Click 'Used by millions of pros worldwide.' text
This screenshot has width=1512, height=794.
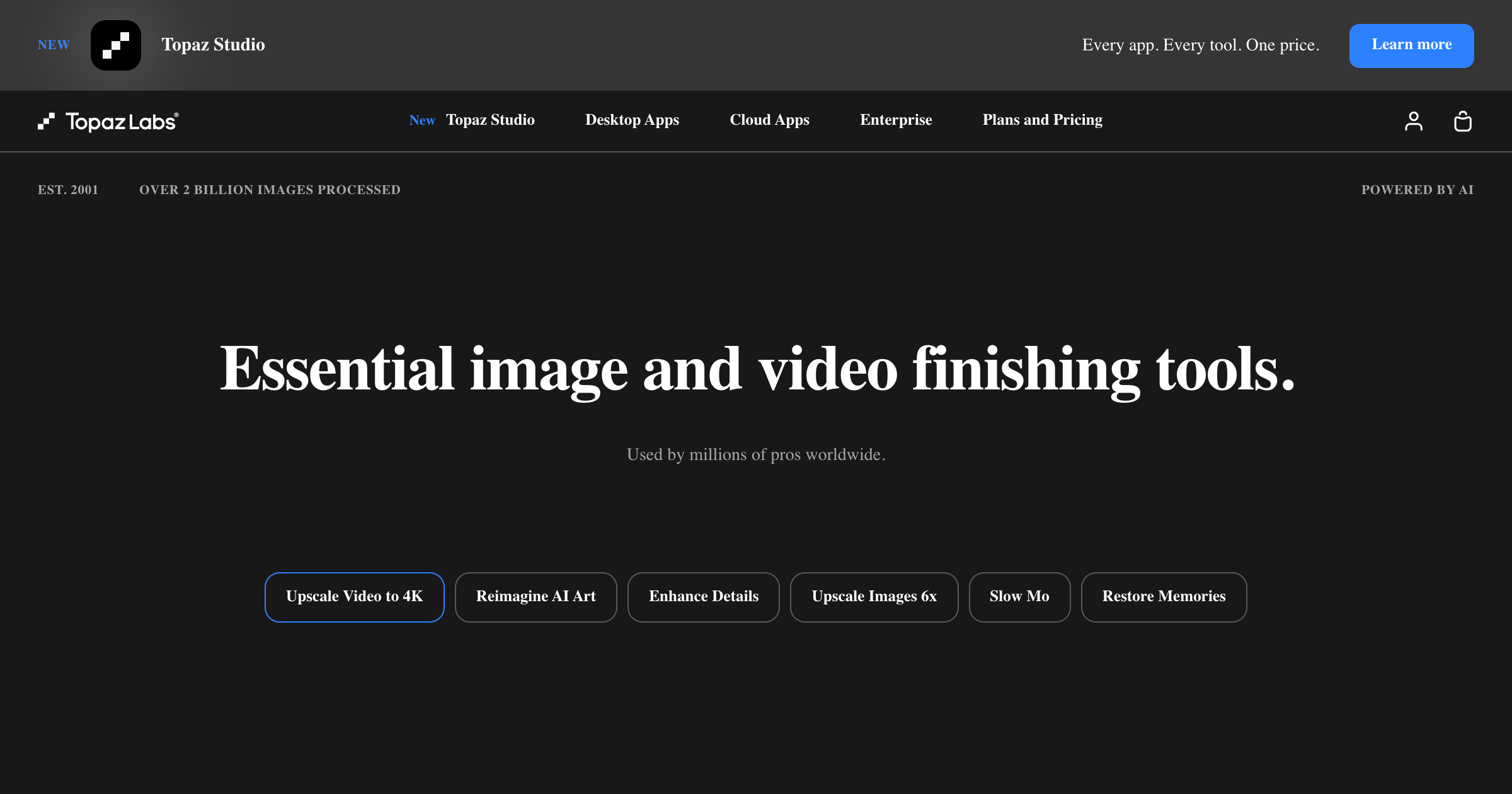756,454
